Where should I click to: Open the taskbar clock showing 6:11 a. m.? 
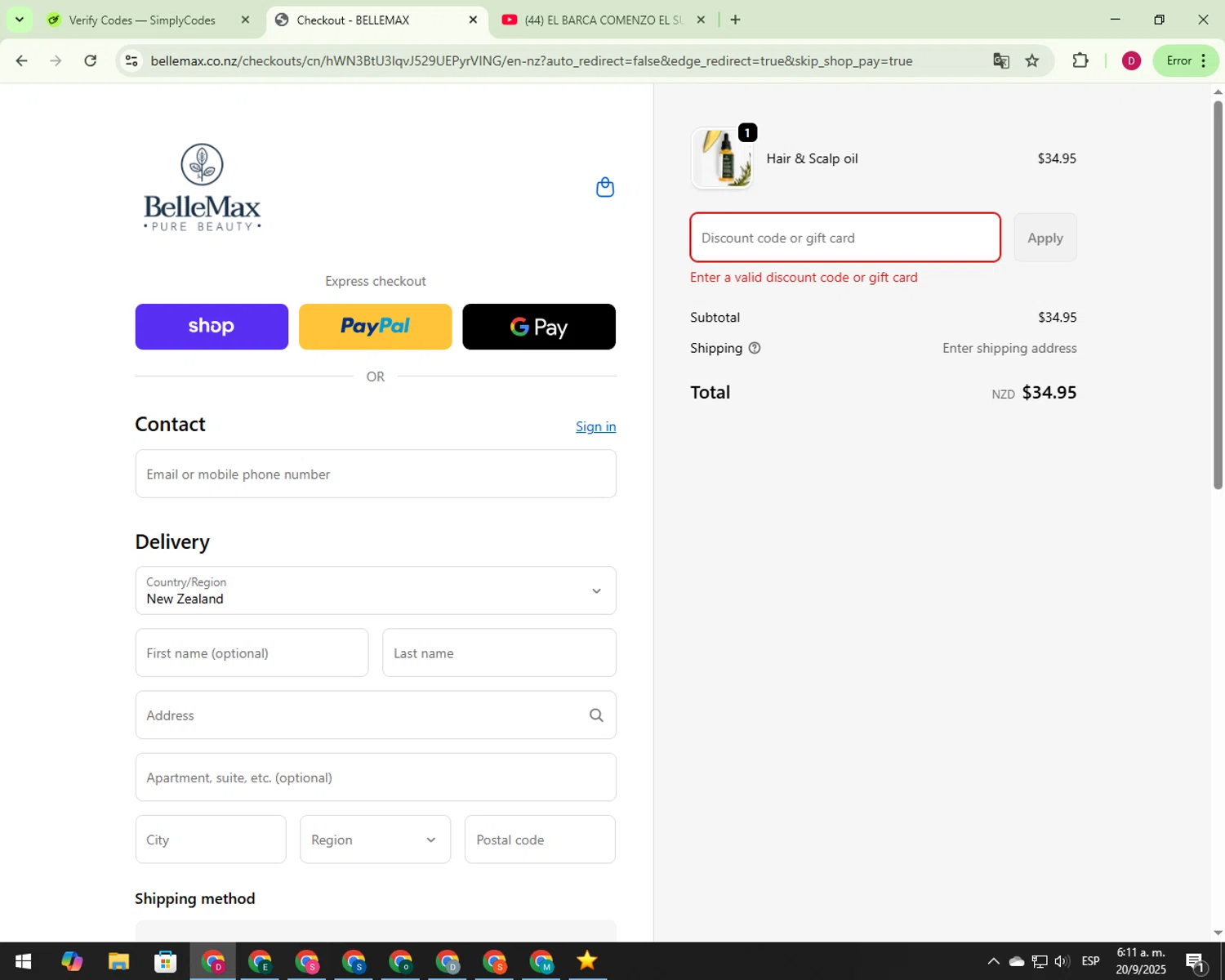1141,961
